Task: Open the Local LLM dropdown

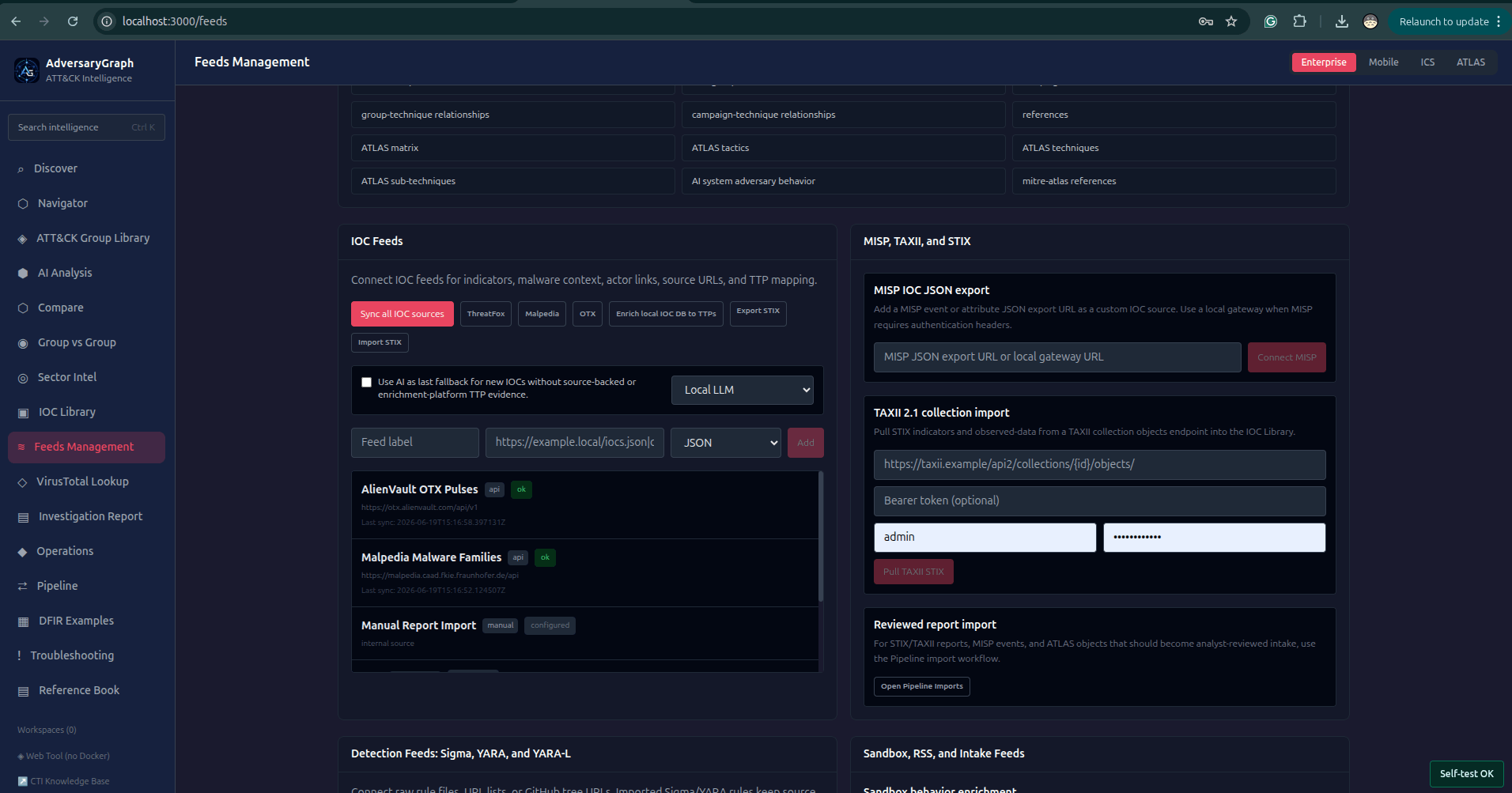Action: click(742, 390)
